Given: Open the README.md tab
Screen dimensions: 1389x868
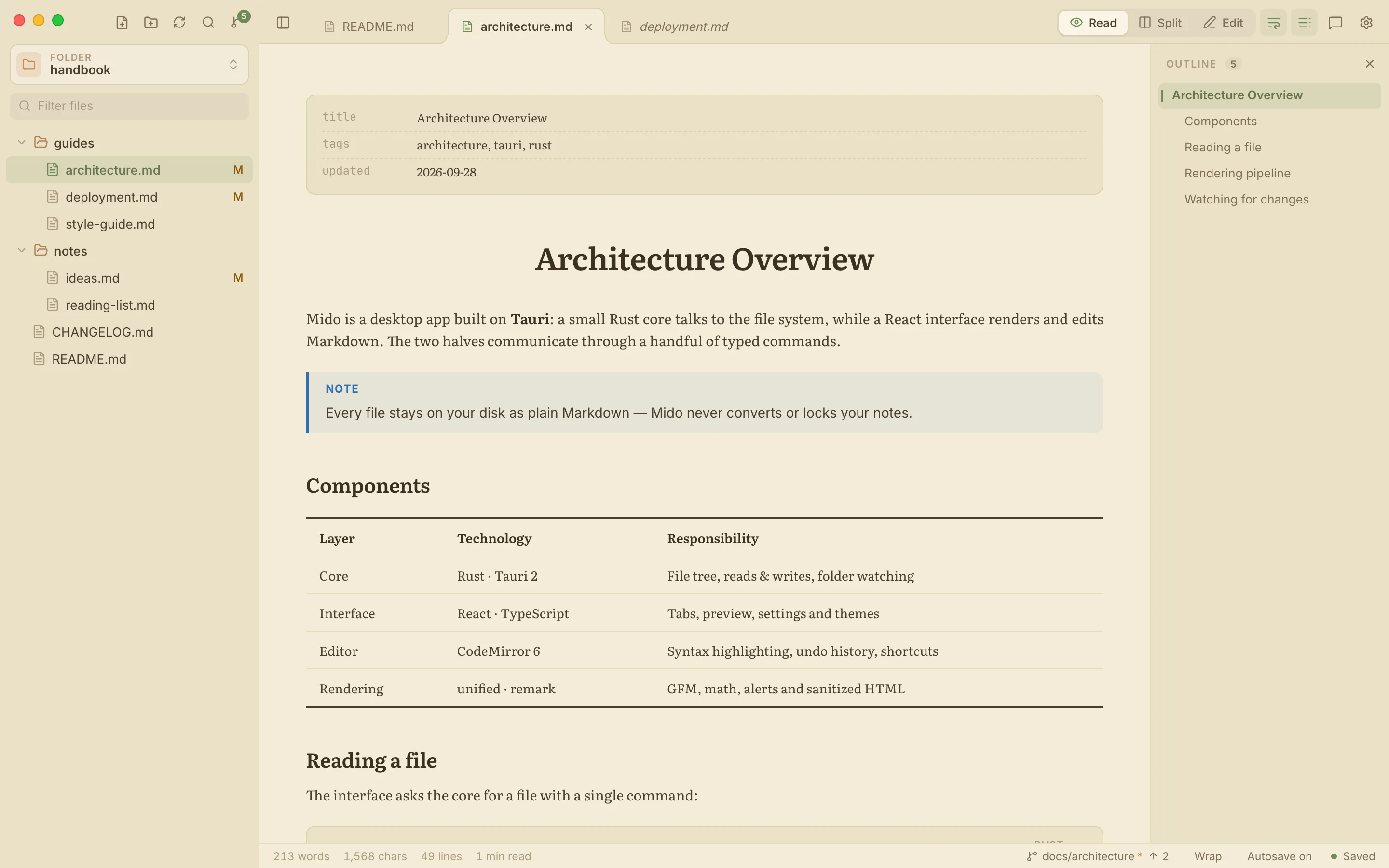Looking at the screenshot, I should click(368, 27).
